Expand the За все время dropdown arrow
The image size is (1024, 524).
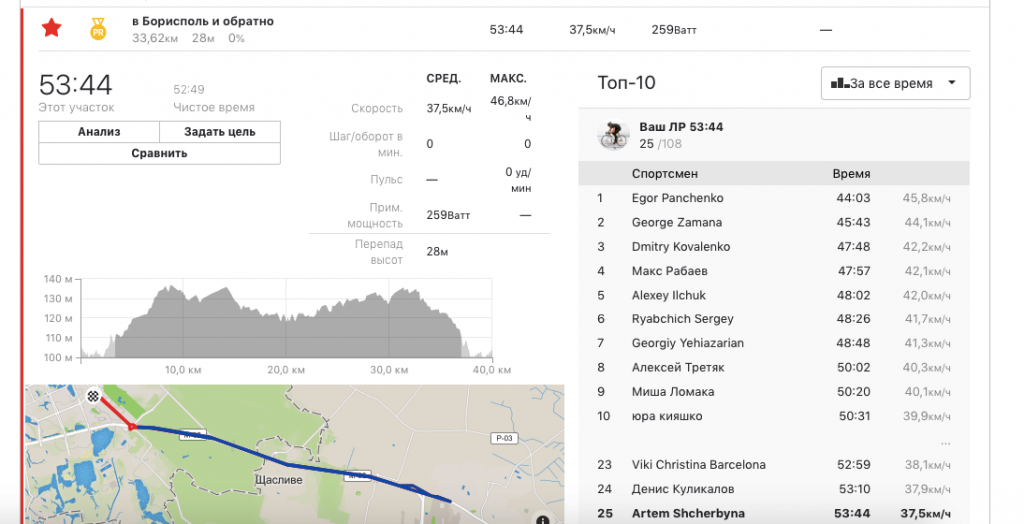coord(951,84)
